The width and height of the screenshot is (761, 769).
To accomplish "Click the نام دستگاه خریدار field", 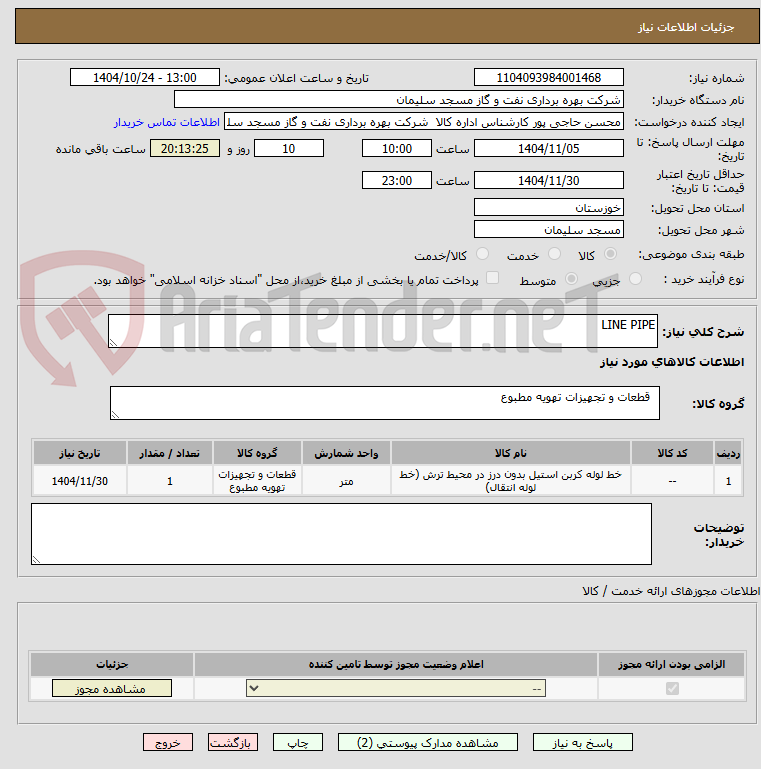I will pos(399,100).
